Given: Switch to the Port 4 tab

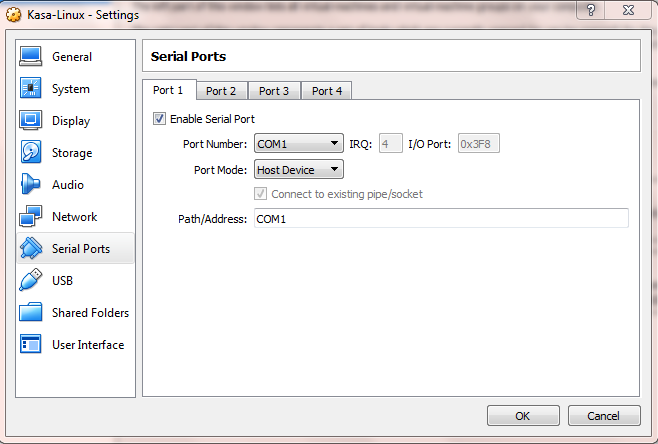Looking at the screenshot, I should [x=327, y=91].
